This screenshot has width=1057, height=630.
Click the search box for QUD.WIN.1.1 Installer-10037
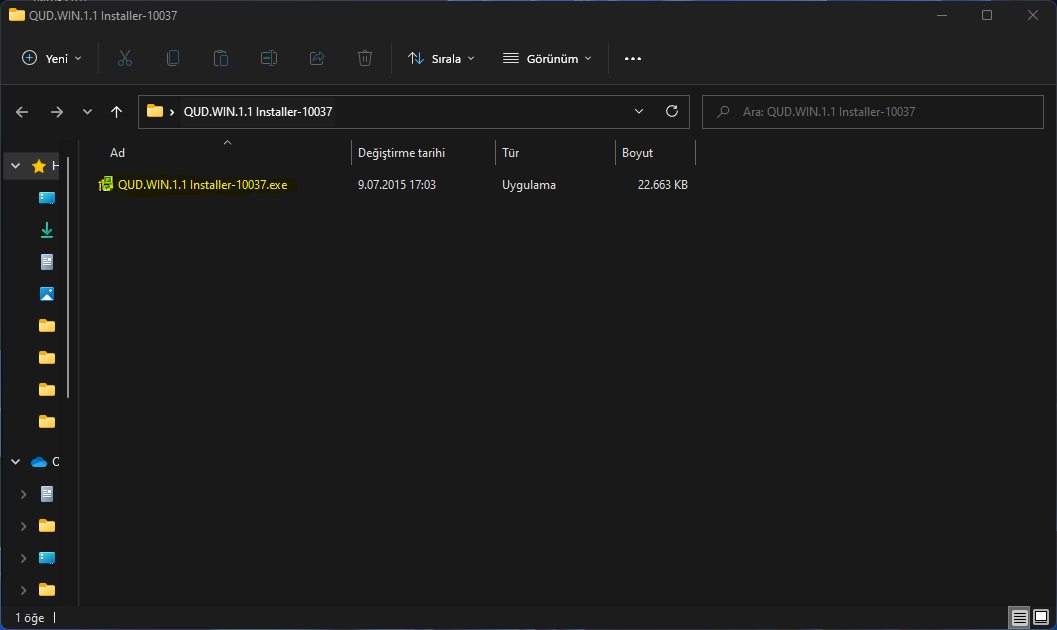pyautogui.click(x=870, y=112)
